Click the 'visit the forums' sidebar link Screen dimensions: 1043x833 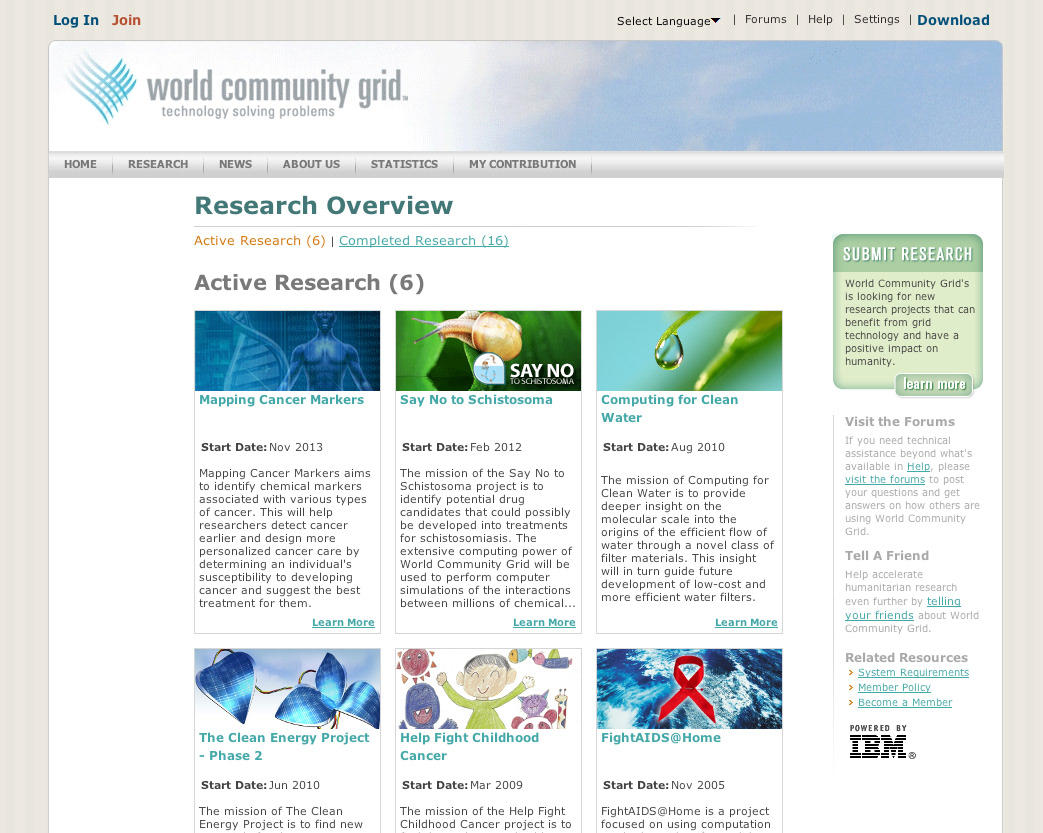(885, 480)
